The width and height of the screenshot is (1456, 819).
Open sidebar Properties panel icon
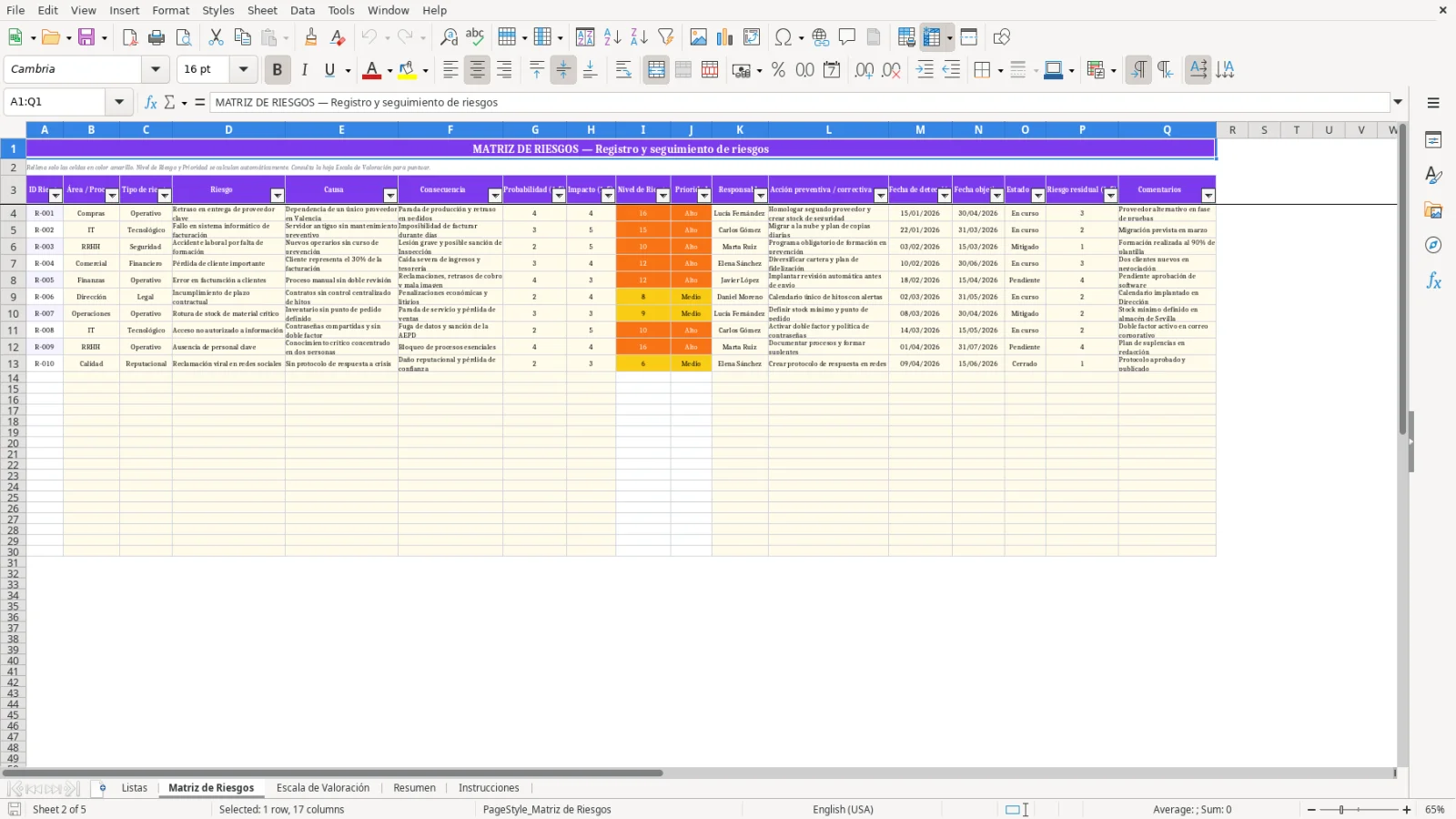[1433, 140]
